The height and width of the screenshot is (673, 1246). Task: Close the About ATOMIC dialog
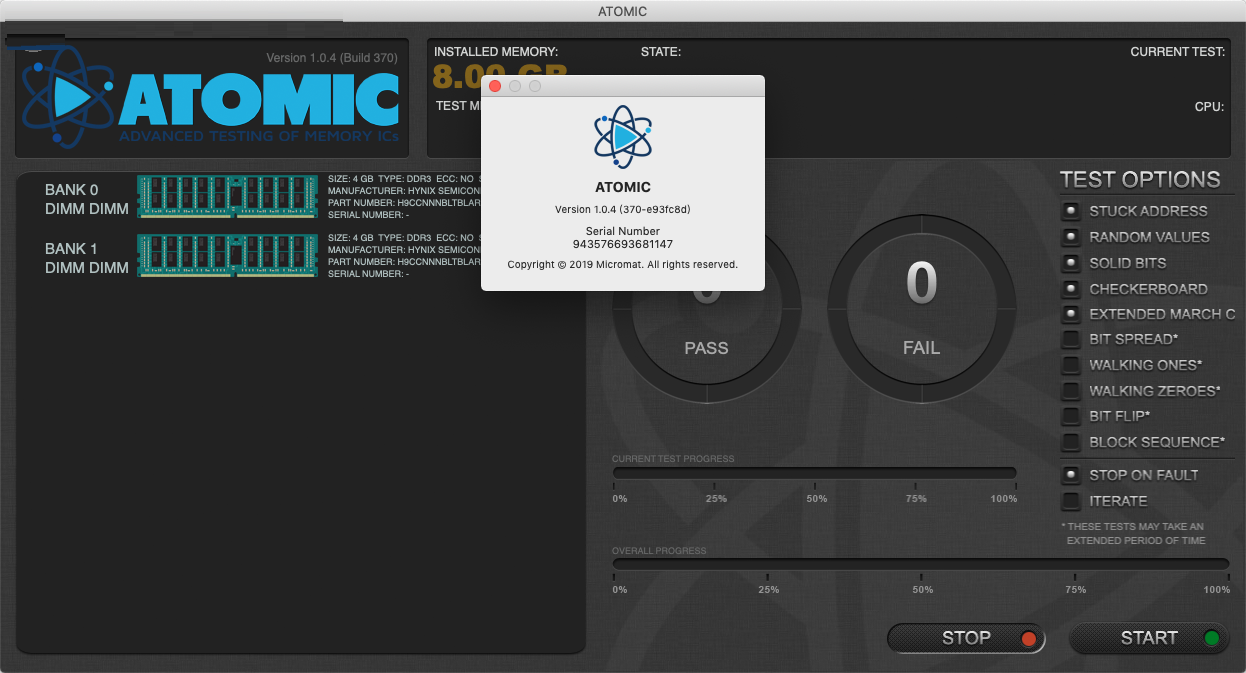click(495, 86)
